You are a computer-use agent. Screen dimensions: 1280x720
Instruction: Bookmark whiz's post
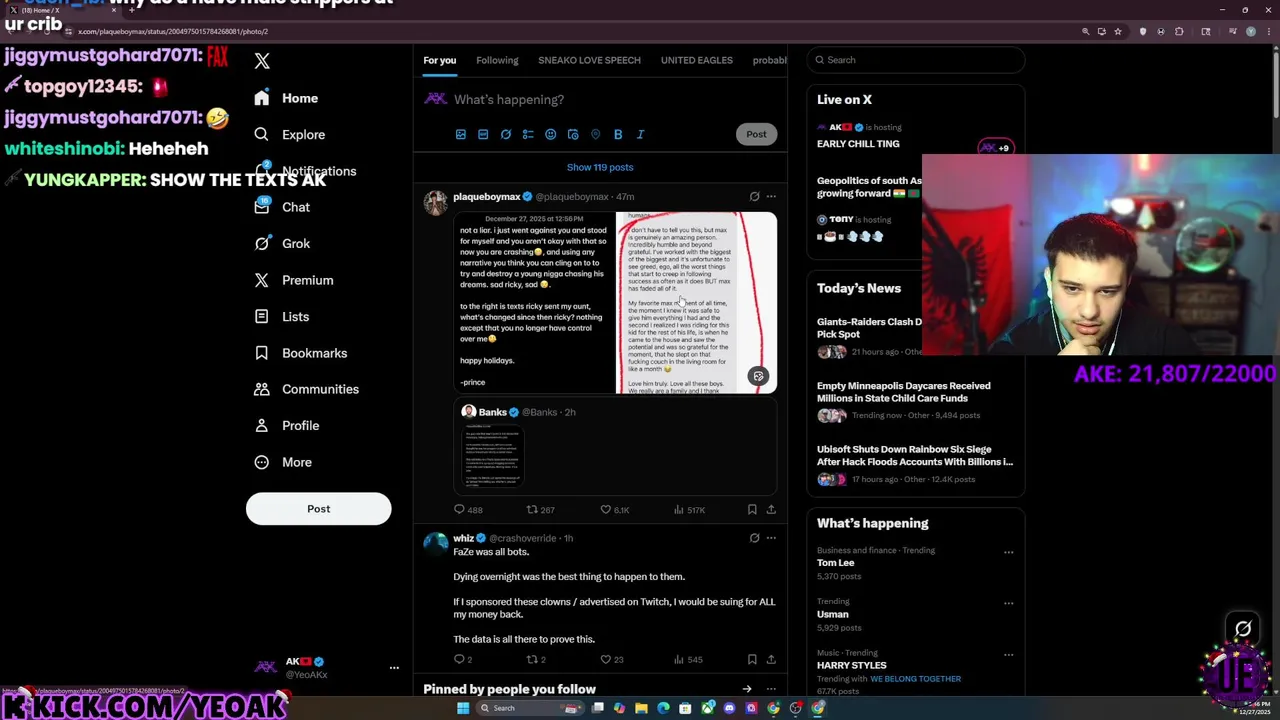[x=752, y=659]
